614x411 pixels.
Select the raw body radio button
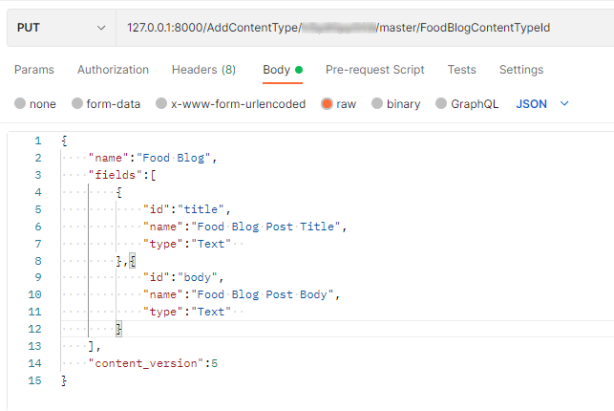pyautogui.click(x=327, y=104)
